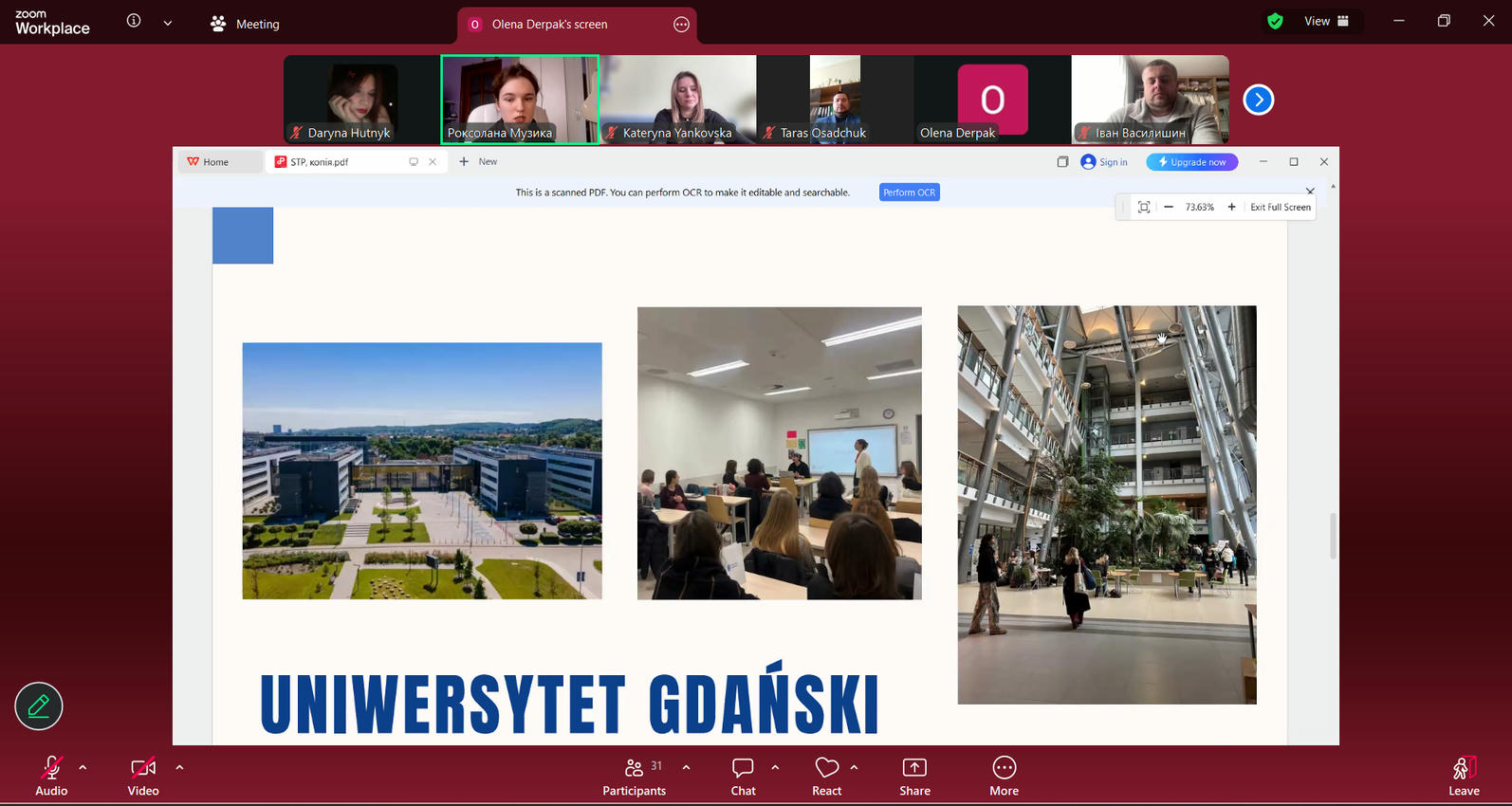This screenshot has width=1512, height=806.
Task: Expand video options arrow next to Video
Action: (179, 767)
